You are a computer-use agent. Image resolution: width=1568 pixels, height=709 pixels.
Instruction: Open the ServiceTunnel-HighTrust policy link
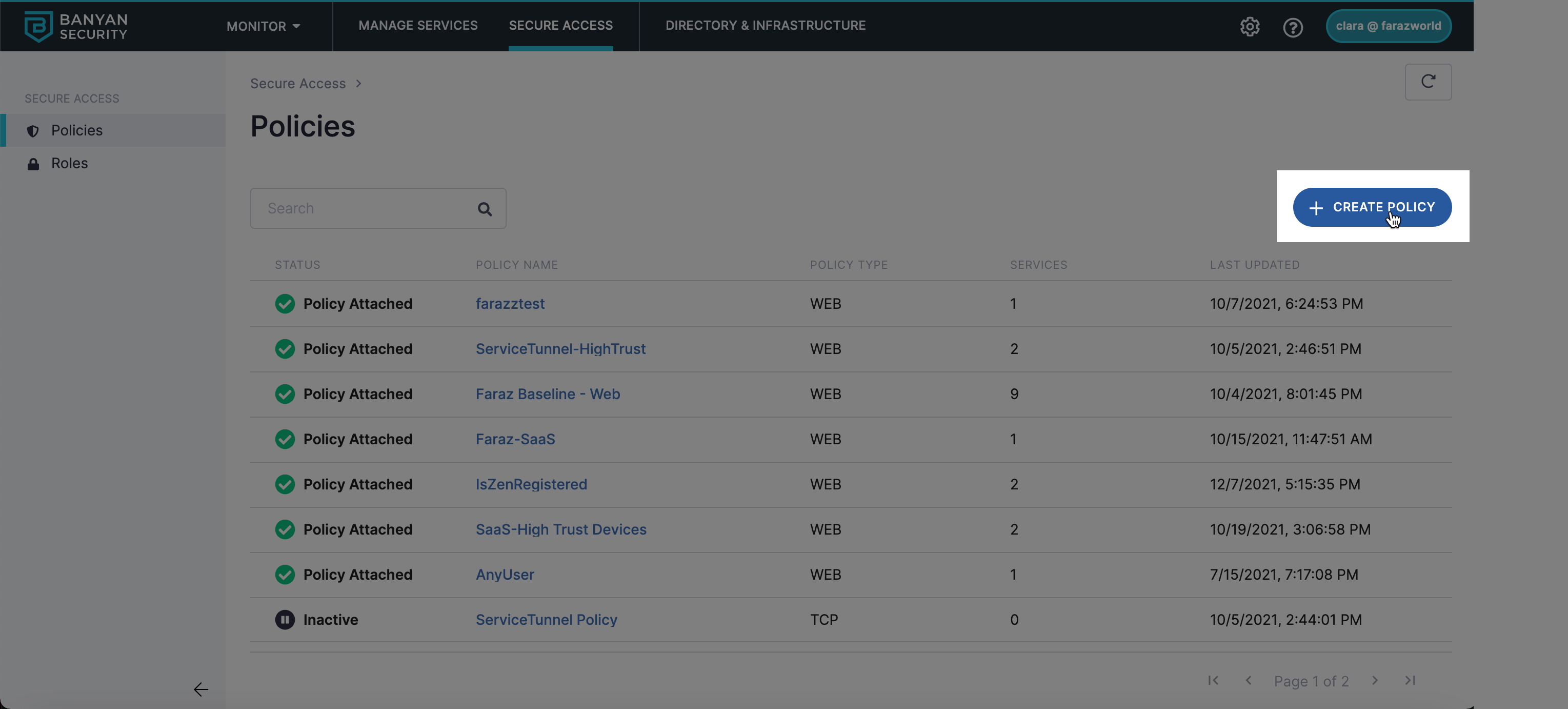[560, 349]
